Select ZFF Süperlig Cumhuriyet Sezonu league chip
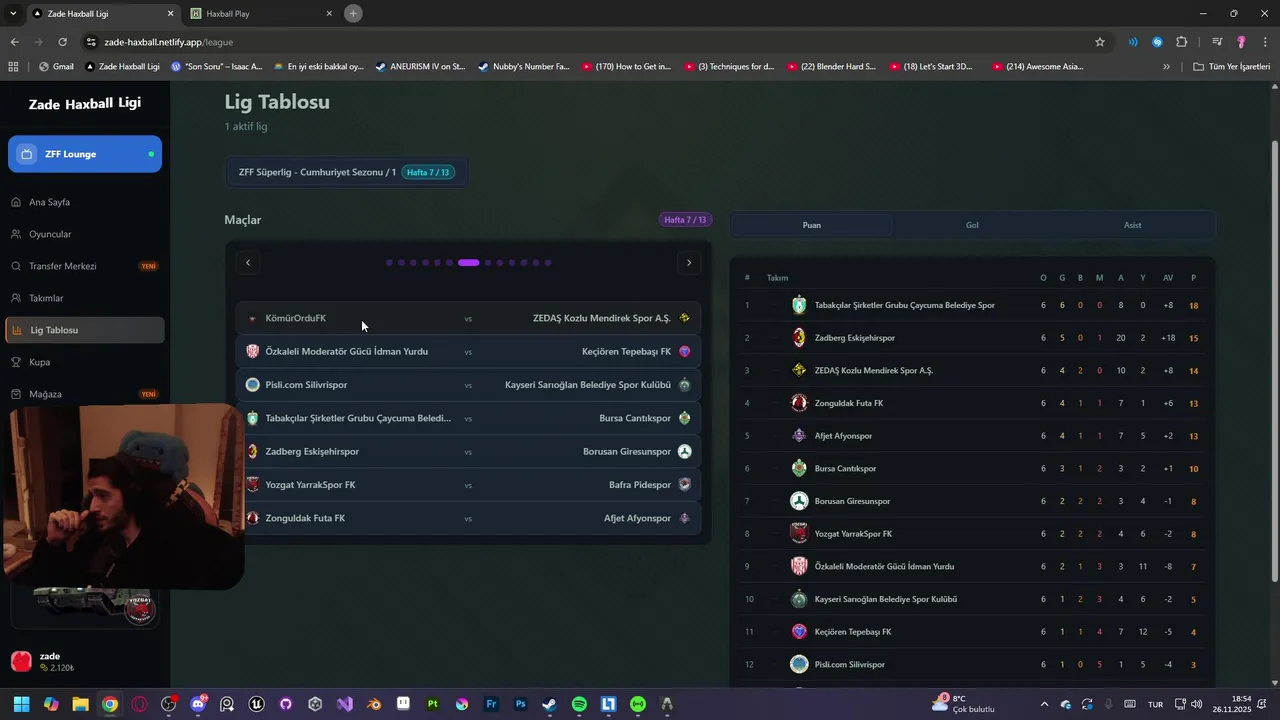 point(346,172)
